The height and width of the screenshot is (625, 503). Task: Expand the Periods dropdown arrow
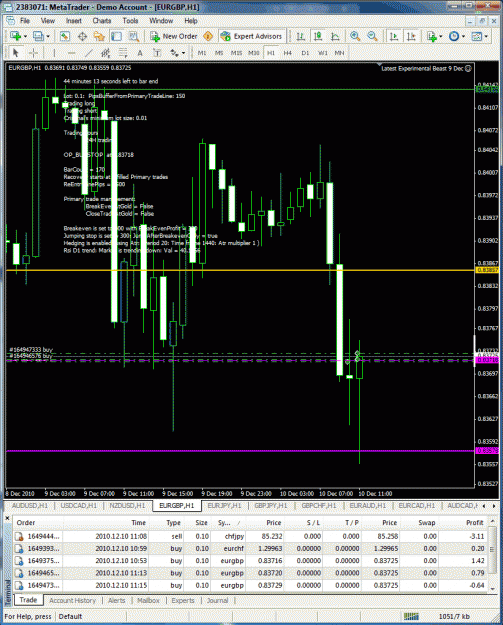(463, 36)
